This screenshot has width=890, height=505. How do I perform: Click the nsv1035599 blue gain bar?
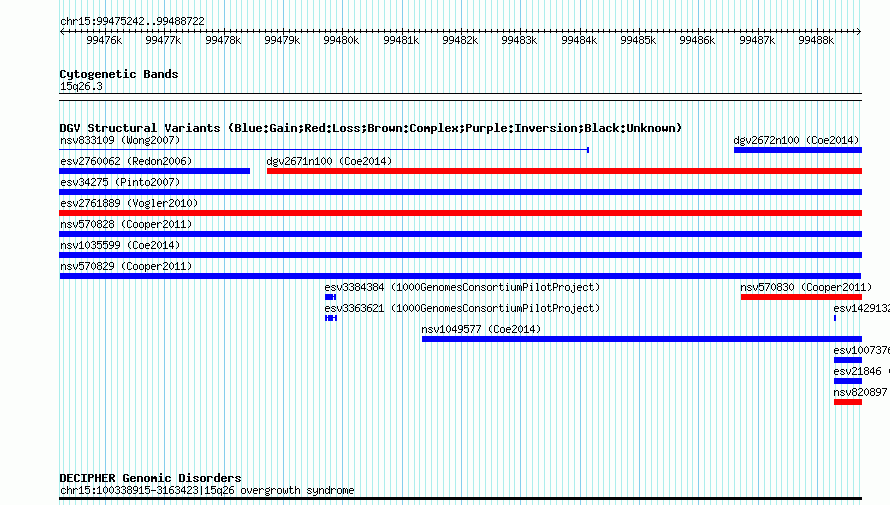point(460,255)
